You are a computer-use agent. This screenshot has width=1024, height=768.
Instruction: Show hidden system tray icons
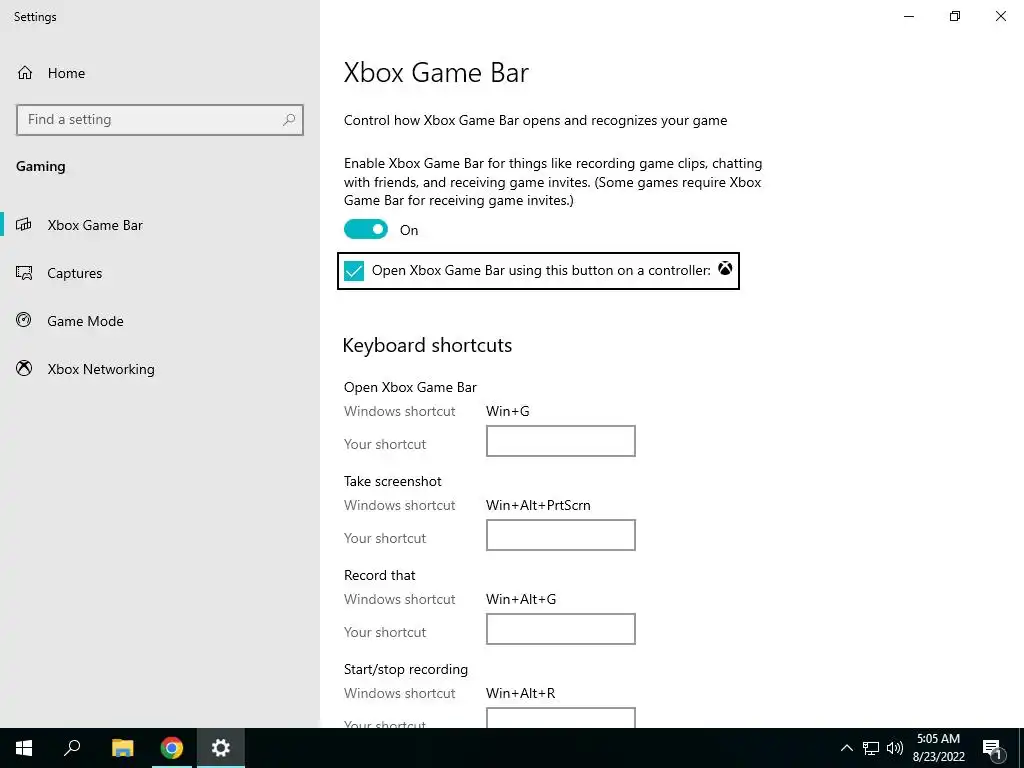(846, 748)
